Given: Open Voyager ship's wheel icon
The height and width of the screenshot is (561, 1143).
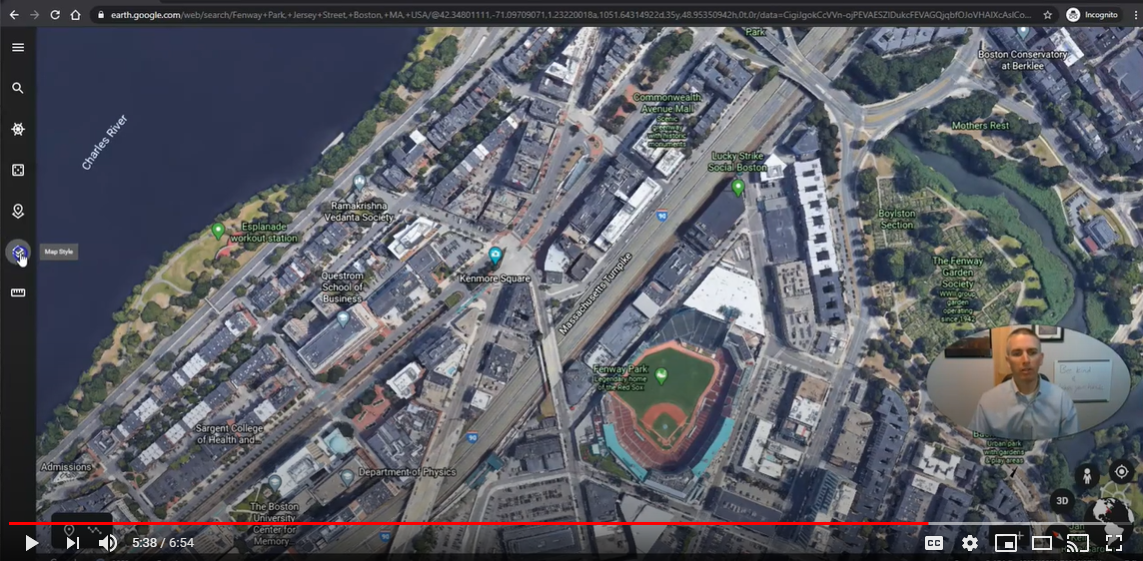Looking at the screenshot, I should [x=18, y=129].
